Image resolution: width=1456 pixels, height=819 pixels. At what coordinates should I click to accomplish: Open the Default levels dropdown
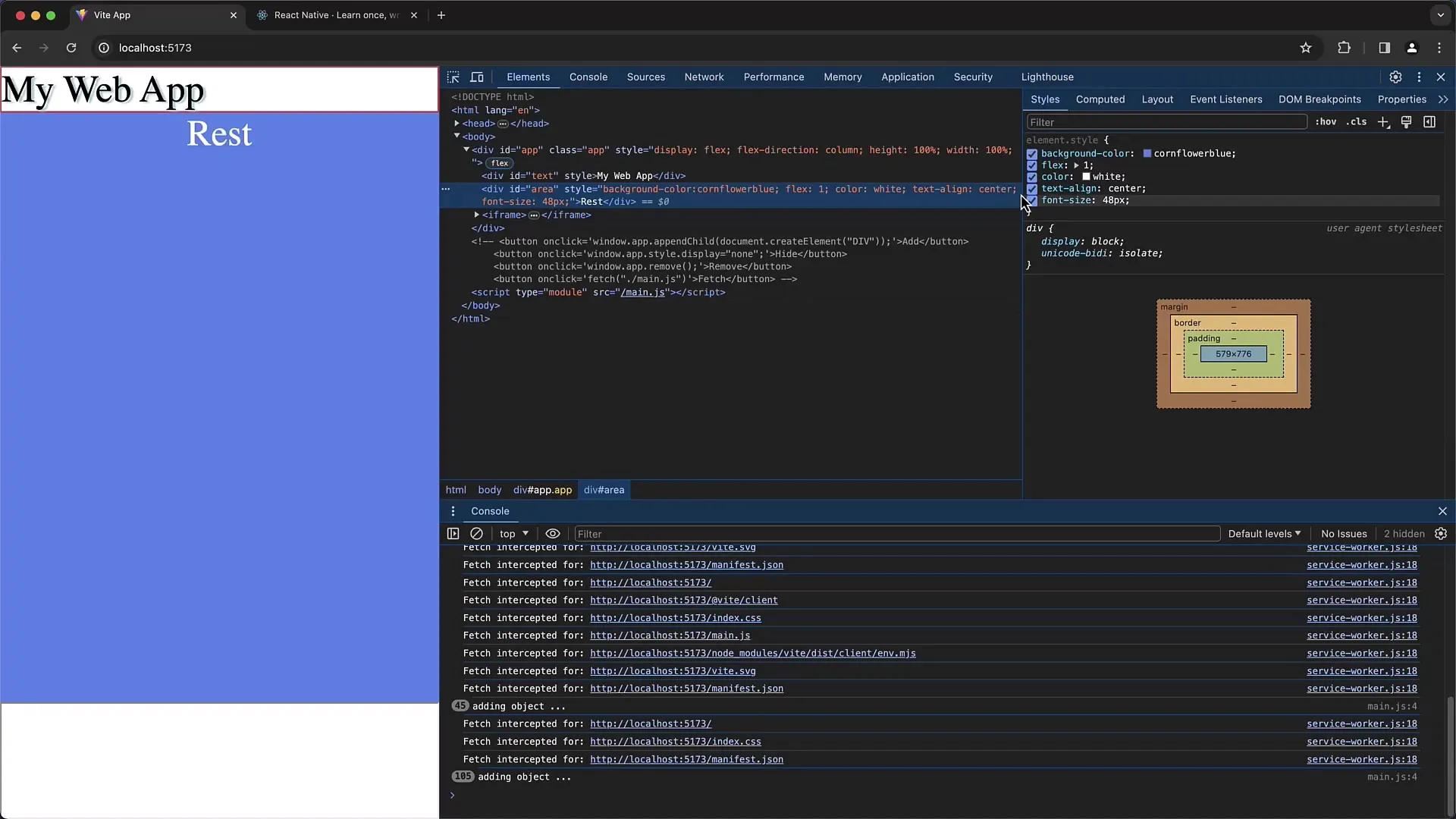pyautogui.click(x=1264, y=534)
